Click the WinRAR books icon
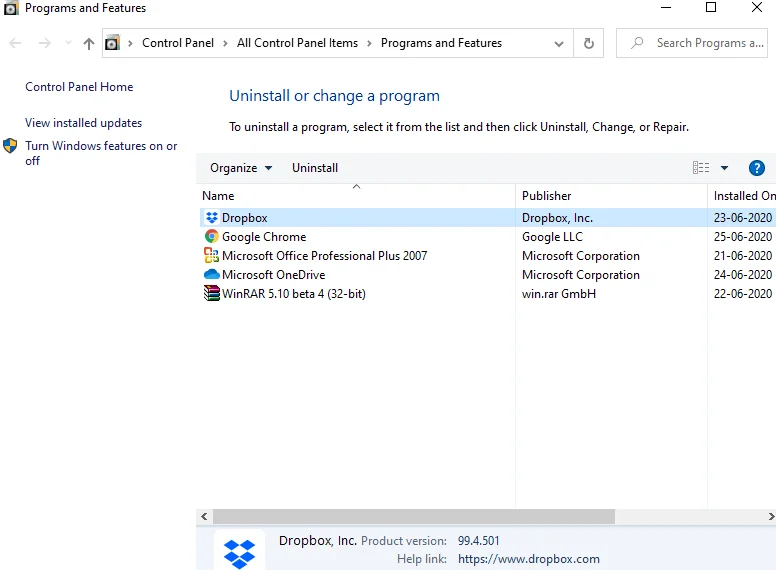This screenshot has height=570, width=776. pyautogui.click(x=212, y=293)
